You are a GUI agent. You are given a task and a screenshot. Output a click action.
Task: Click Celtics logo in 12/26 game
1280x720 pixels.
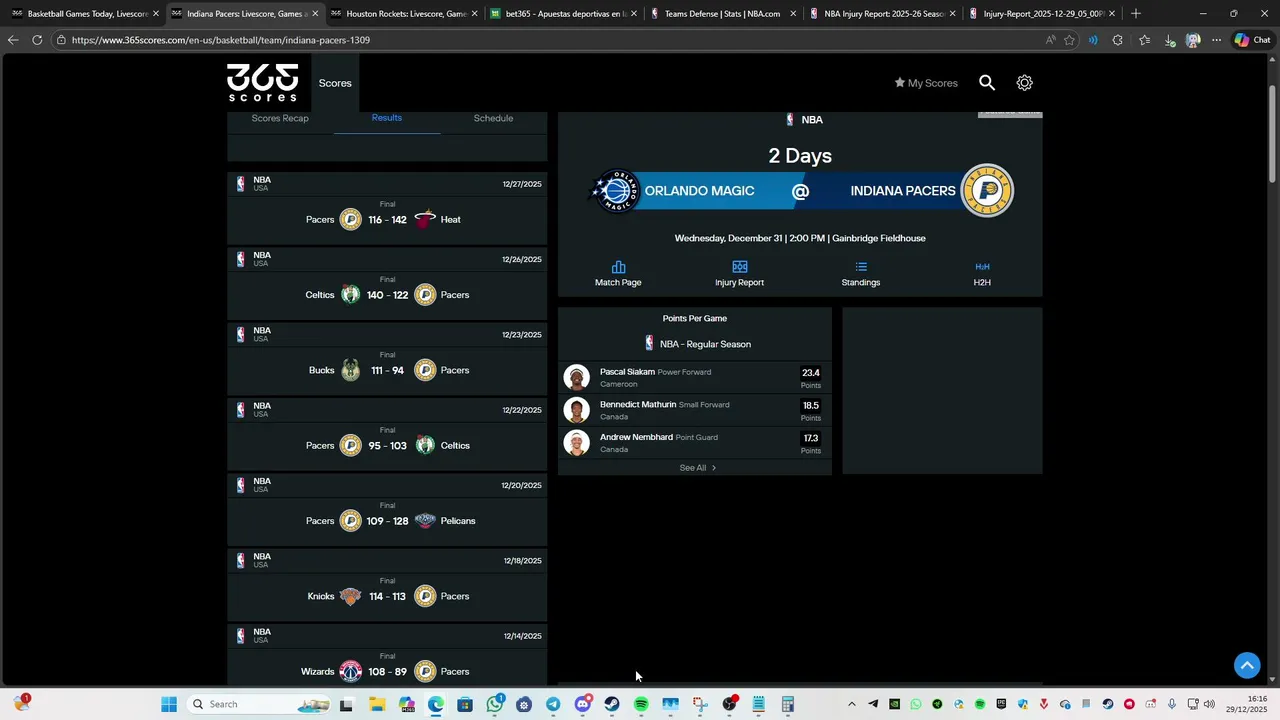point(350,295)
